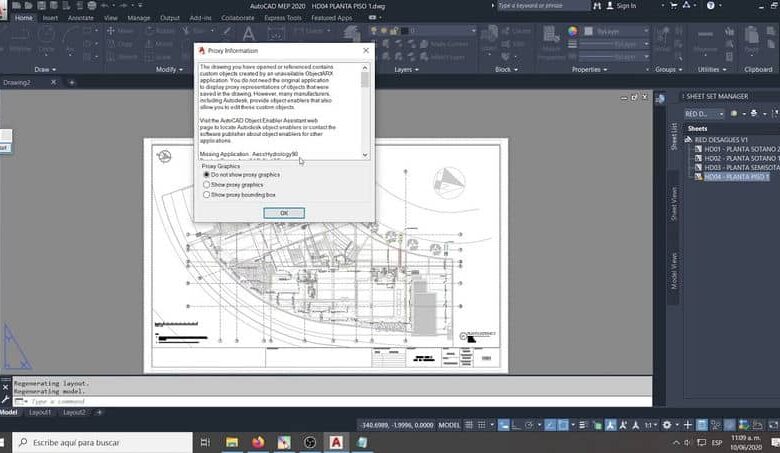Click the Quick Access Undo arrow
This screenshot has height=453, width=780.
105,5
